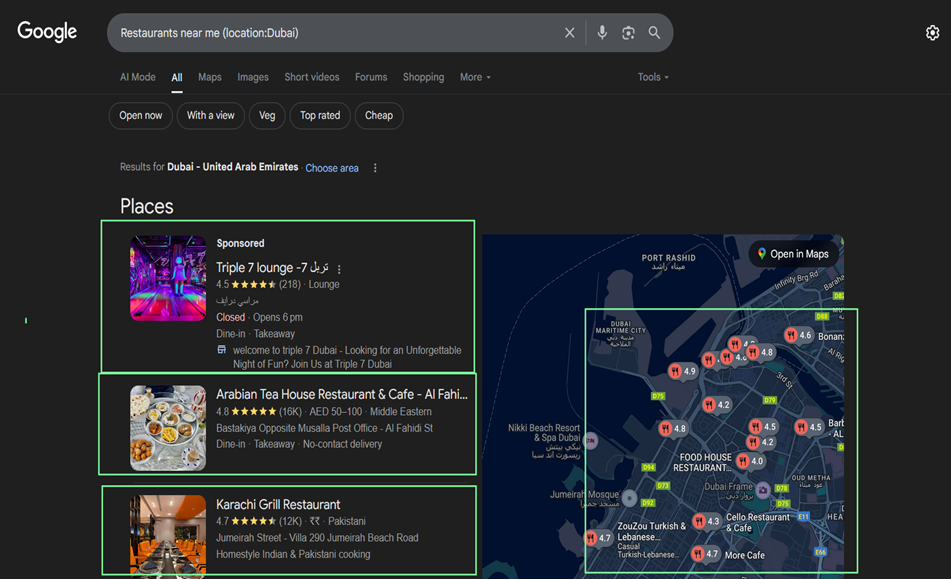
Task: Click the Open in Maps button
Action: point(793,254)
